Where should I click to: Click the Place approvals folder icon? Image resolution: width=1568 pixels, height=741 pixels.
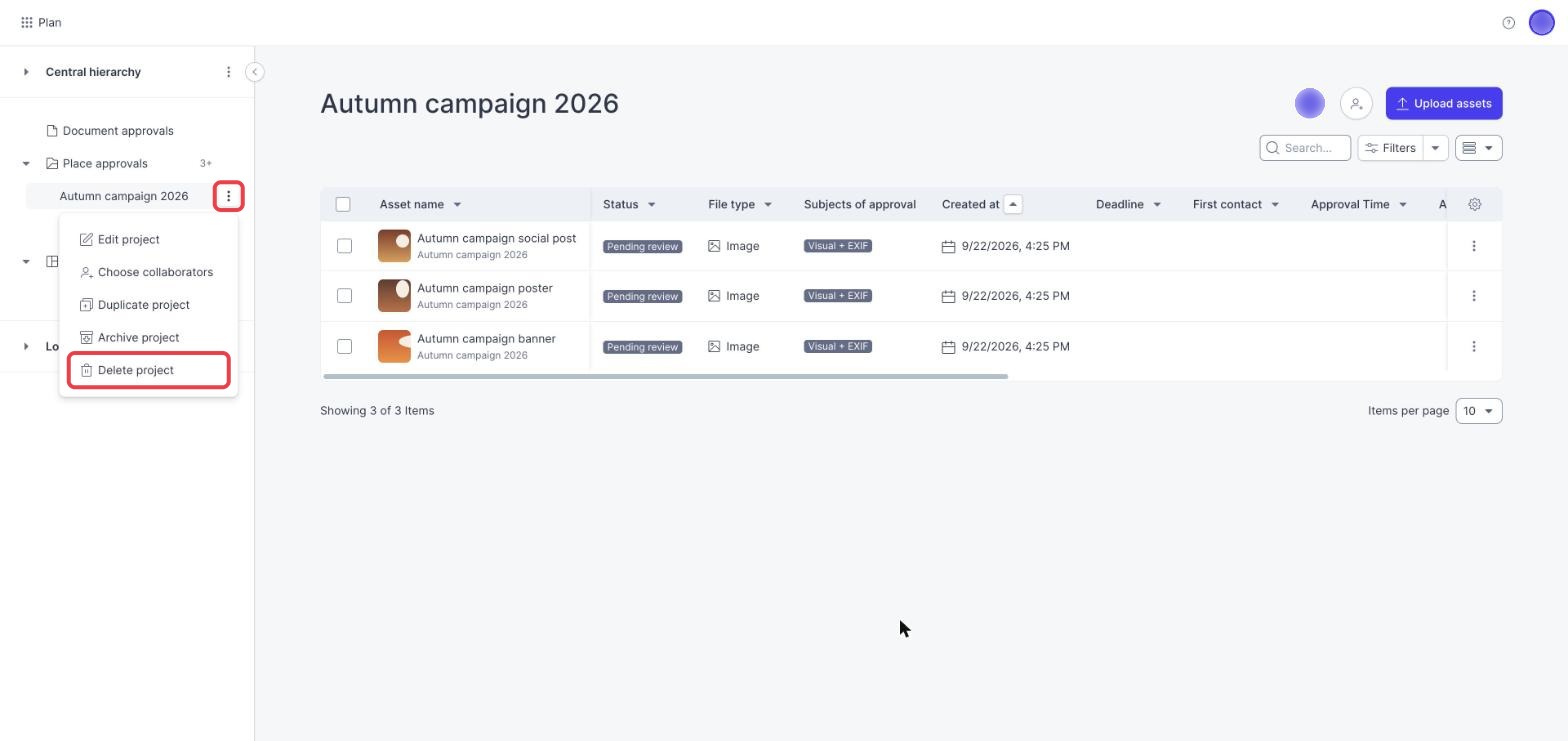coord(52,163)
